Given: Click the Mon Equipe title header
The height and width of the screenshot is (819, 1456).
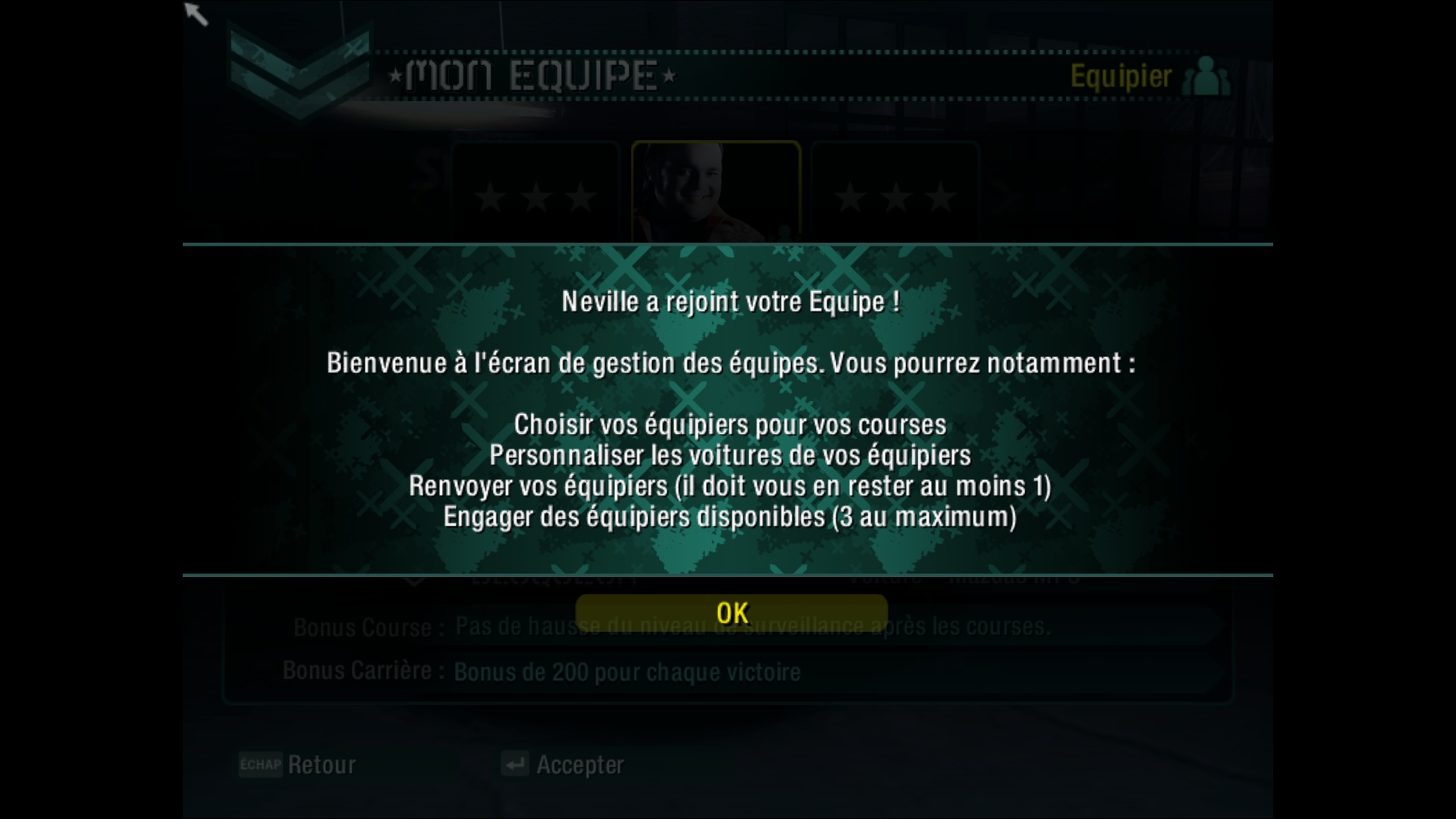Looking at the screenshot, I should pyautogui.click(x=532, y=76).
